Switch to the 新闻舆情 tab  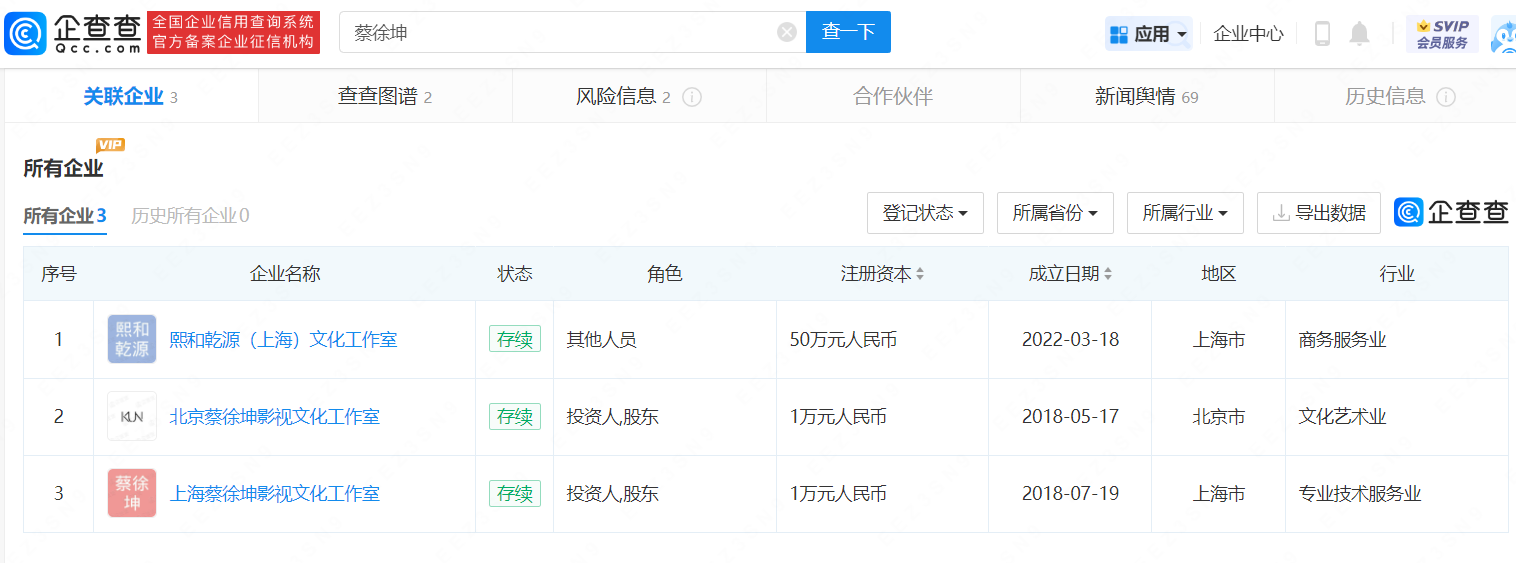[x=1147, y=97]
